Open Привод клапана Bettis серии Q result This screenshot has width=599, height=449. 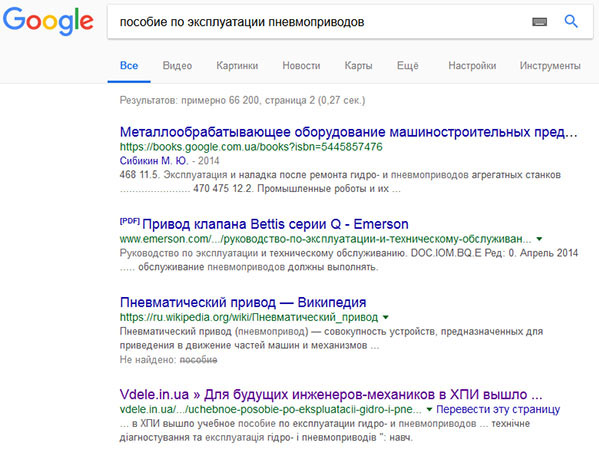(x=275, y=224)
